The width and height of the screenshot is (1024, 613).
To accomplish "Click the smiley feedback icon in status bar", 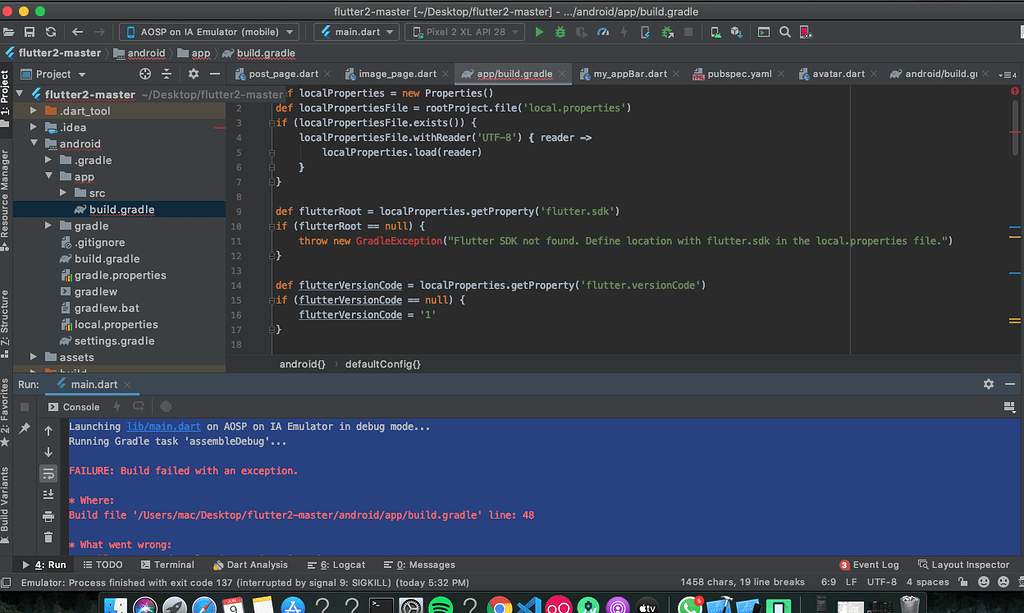I will [x=983, y=581].
